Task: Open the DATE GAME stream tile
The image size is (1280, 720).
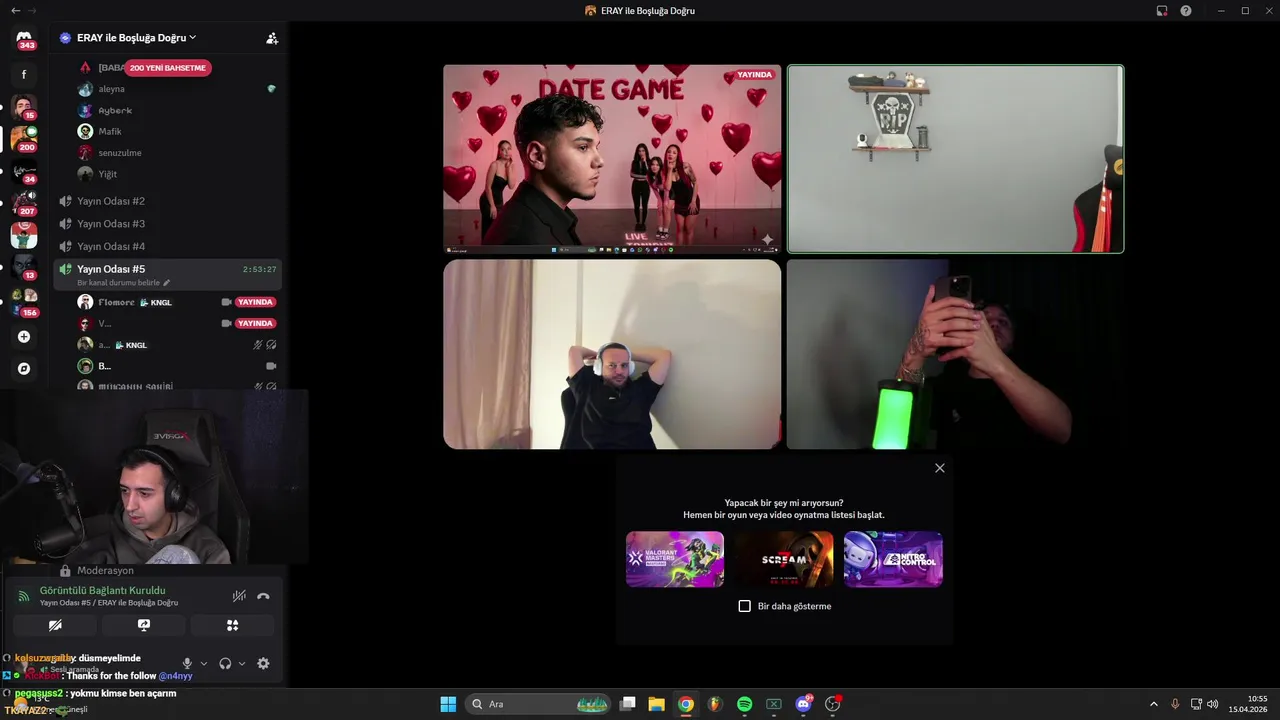Action: coord(612,159)
